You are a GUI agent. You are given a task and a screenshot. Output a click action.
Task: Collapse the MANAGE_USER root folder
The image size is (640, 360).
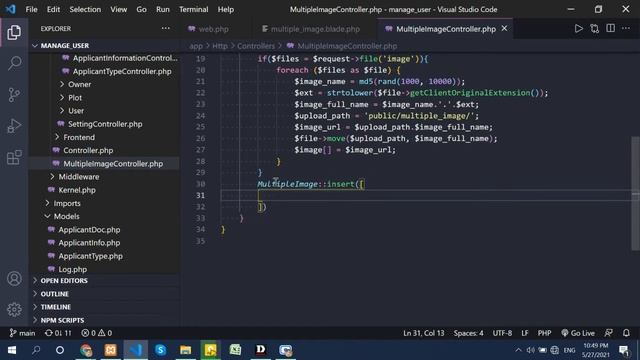(x=64, y=45)
